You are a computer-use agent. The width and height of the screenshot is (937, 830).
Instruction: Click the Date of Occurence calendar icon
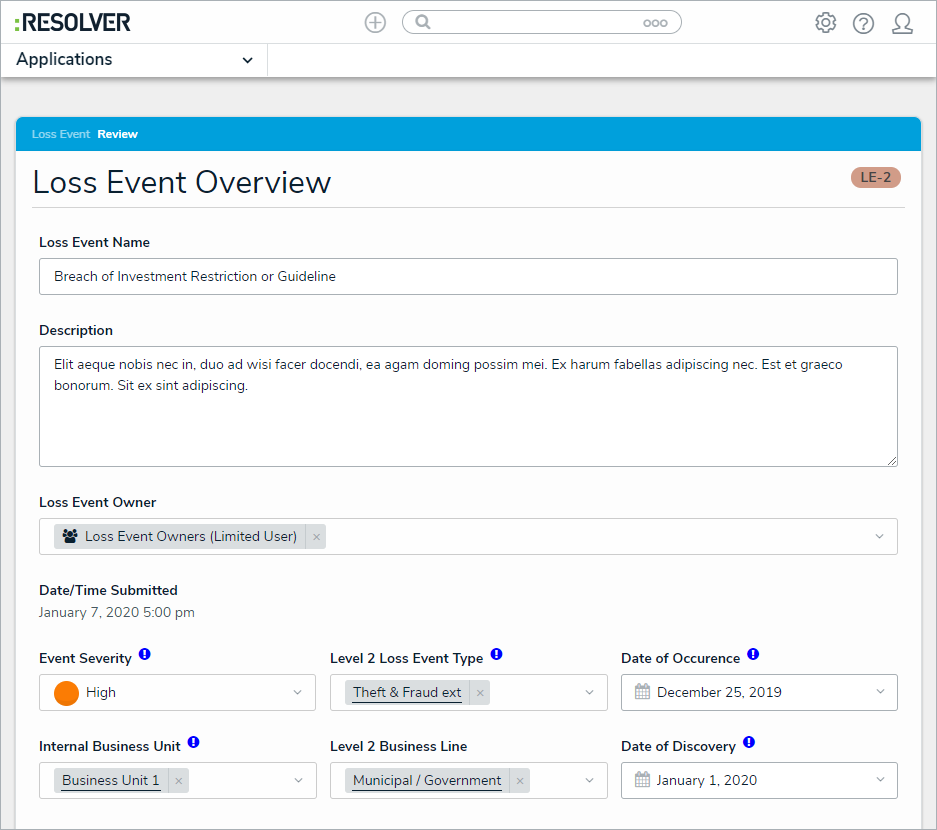(642, 692)
